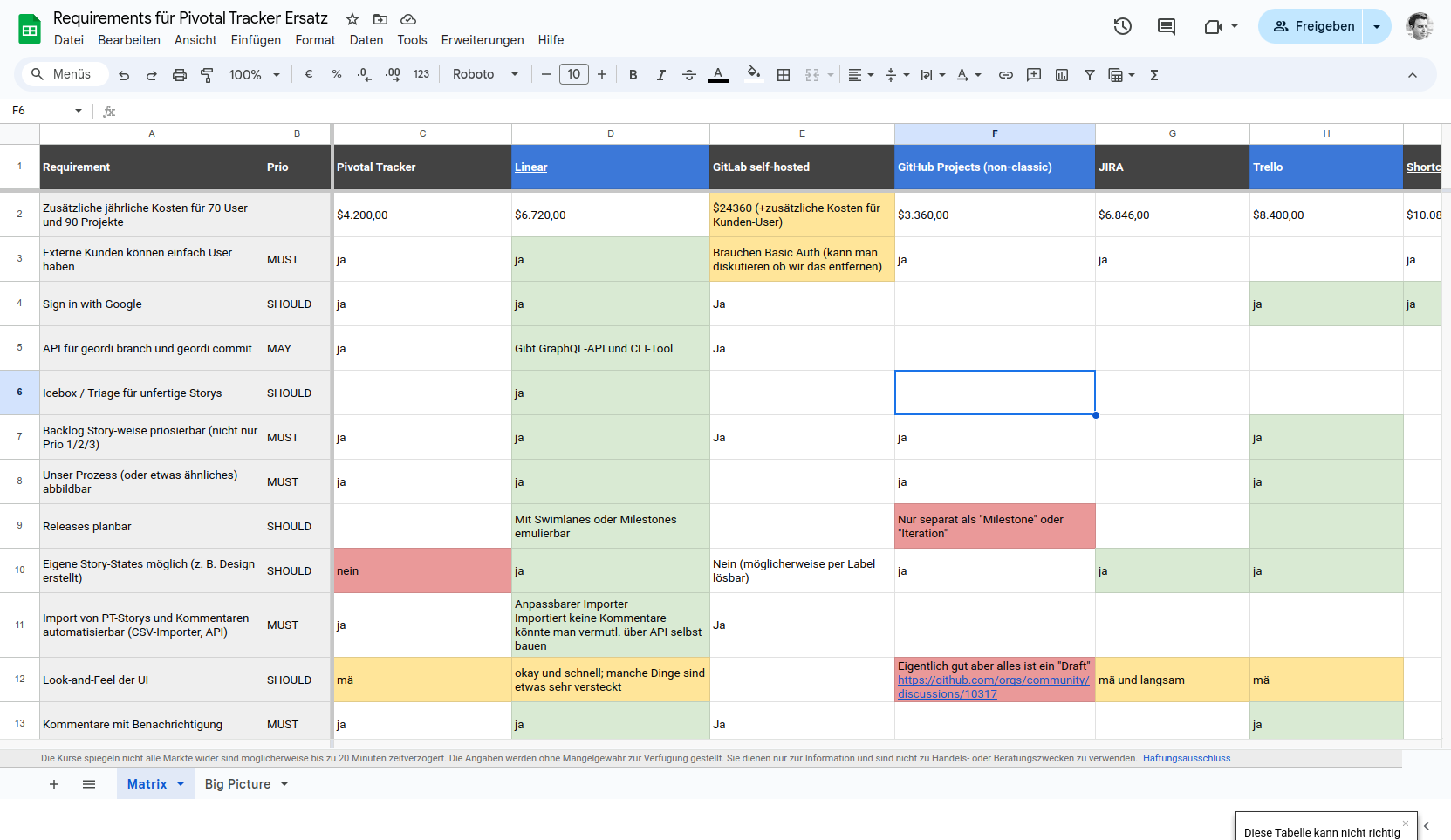Screen dimensions: 1451x840
Task: Open the Erweiterungen menu
Action: (x=483, y=40)
